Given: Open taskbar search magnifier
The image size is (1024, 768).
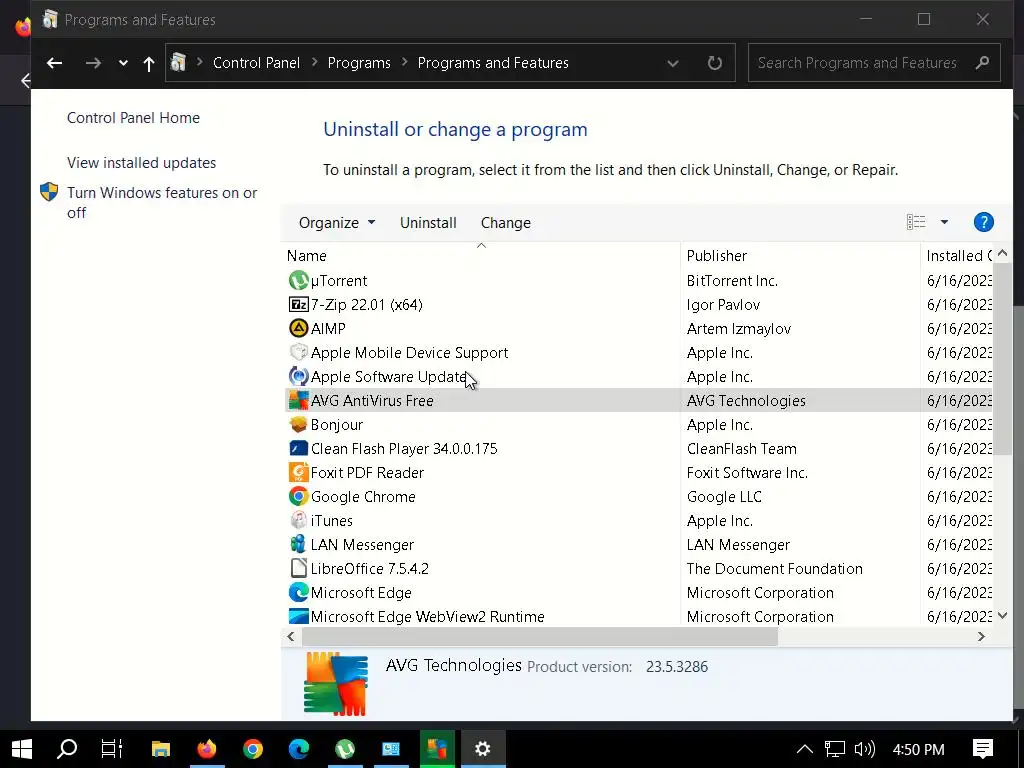Looking at the screenshot, I should (67, 749).
